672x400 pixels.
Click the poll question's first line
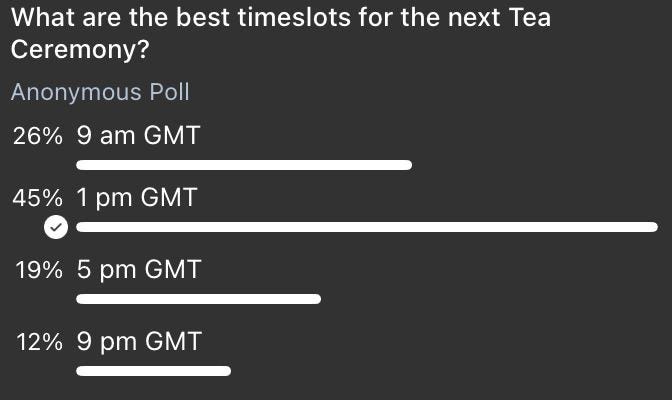click(x=281, y=18)
